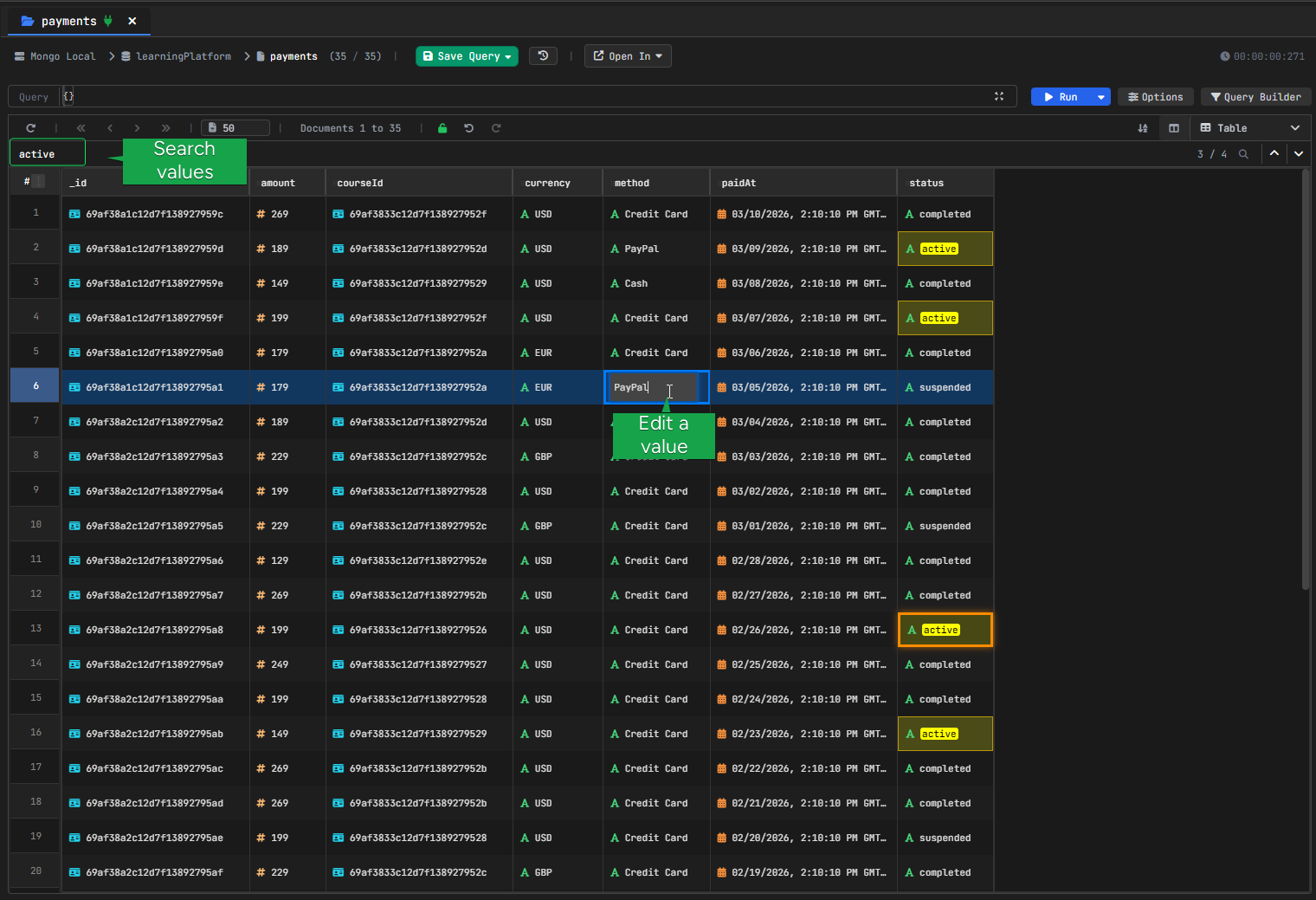1316x900 pixels.
Task: Jump to the first page of documents
Action: point(81,128)
